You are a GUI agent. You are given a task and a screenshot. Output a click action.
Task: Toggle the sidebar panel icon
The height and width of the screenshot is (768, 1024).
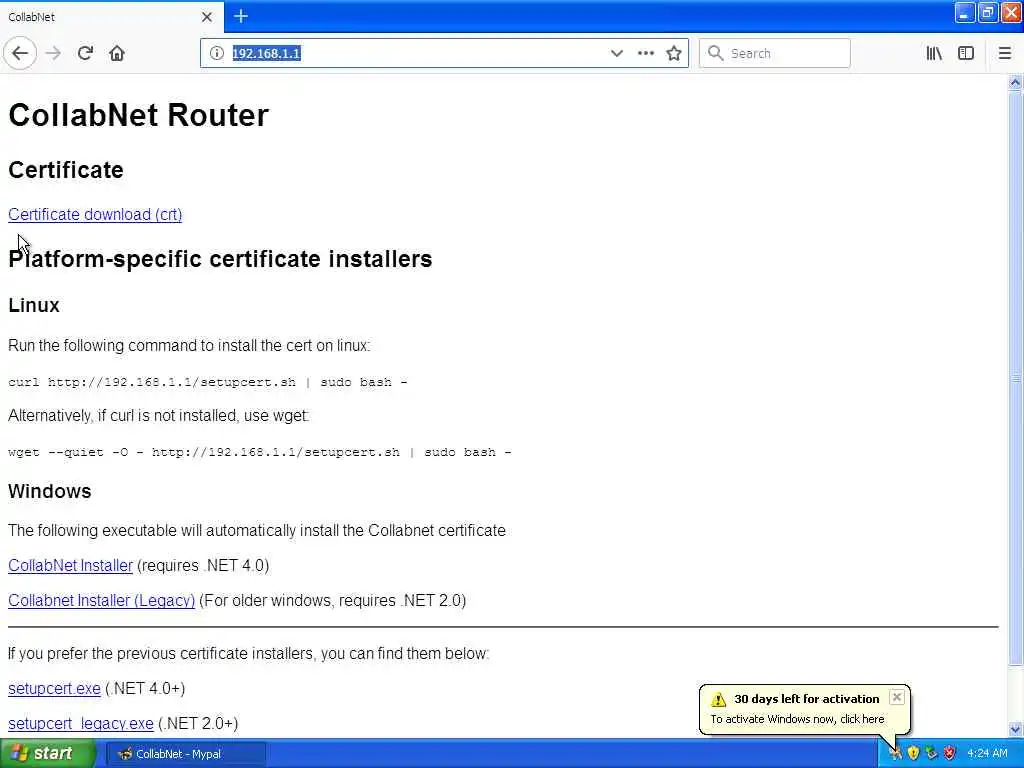966,53
